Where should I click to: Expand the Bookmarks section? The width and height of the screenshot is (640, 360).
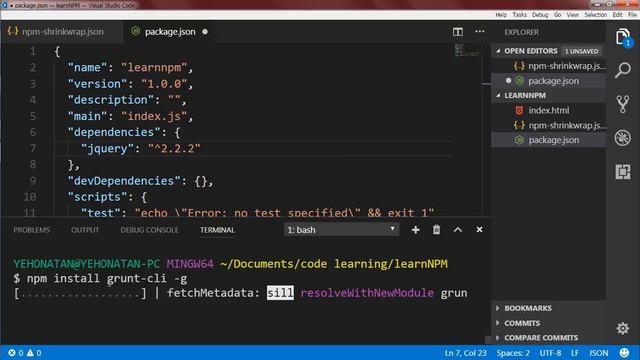498,308
